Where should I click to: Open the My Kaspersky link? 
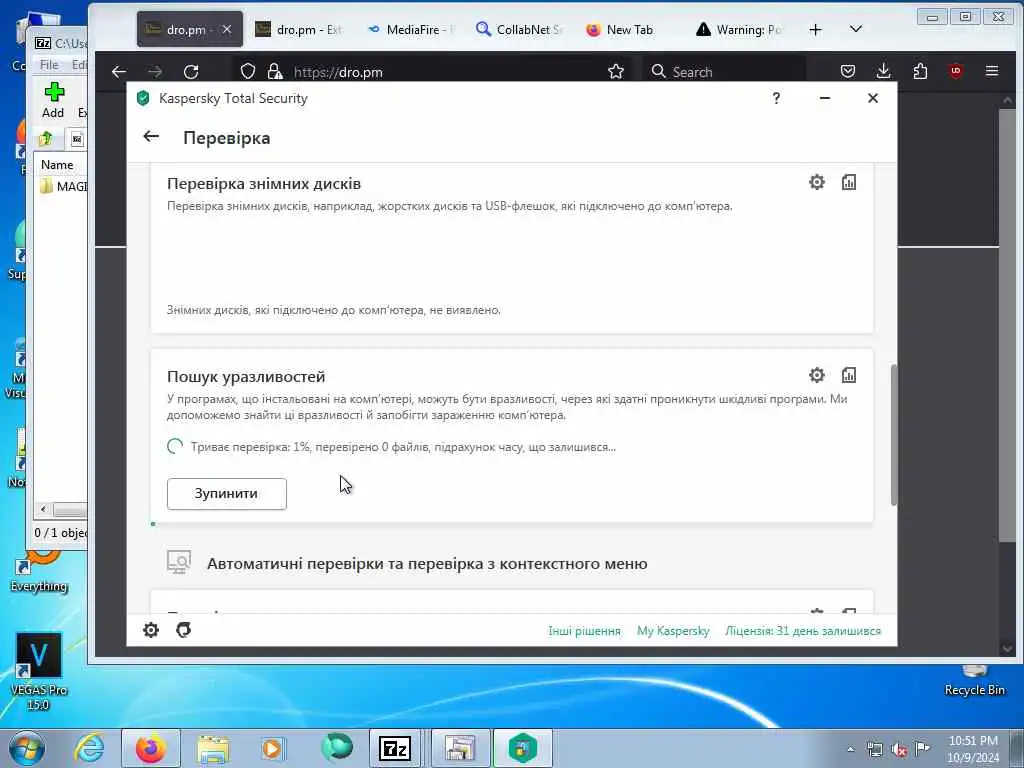pos(673,631)
